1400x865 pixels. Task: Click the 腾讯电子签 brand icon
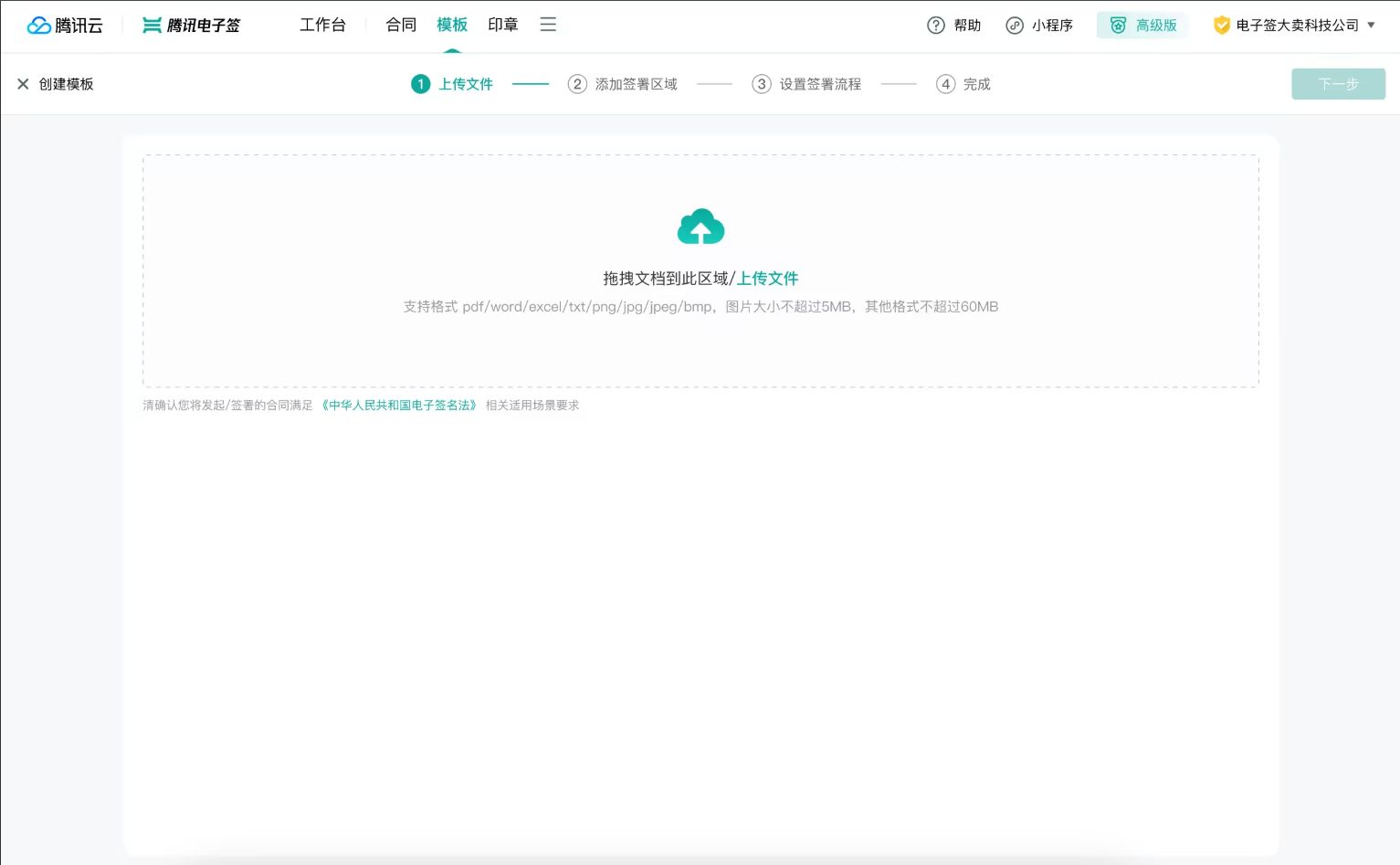point(152,25)
